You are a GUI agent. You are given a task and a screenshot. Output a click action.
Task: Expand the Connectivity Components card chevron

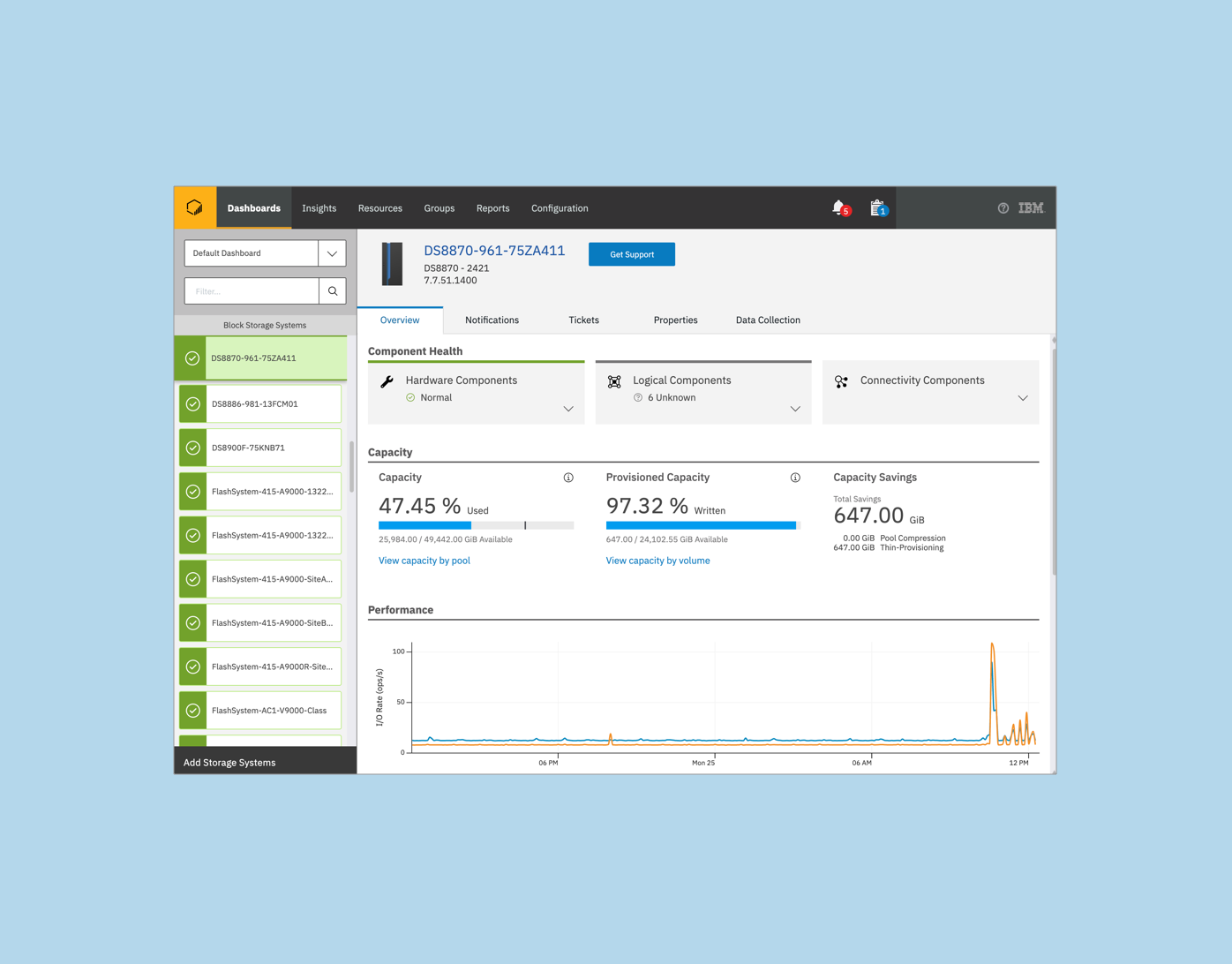[1023, 398]
